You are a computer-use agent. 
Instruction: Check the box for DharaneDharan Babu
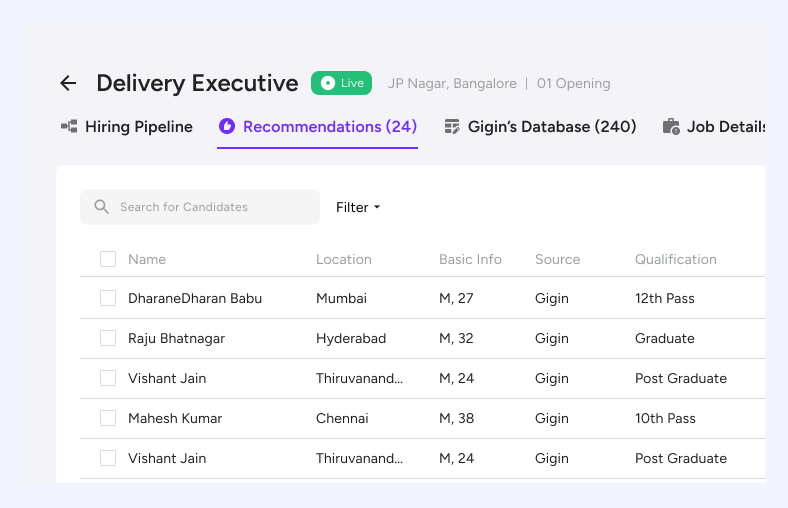pyautogui.click(x=108, y=298)
